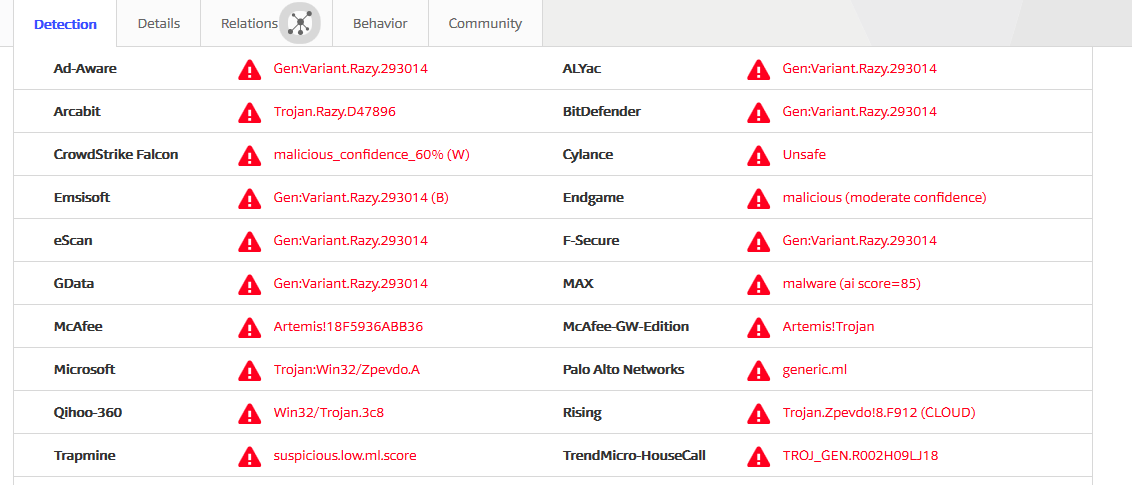Switch to the Details tab

[x=159, y=23]
